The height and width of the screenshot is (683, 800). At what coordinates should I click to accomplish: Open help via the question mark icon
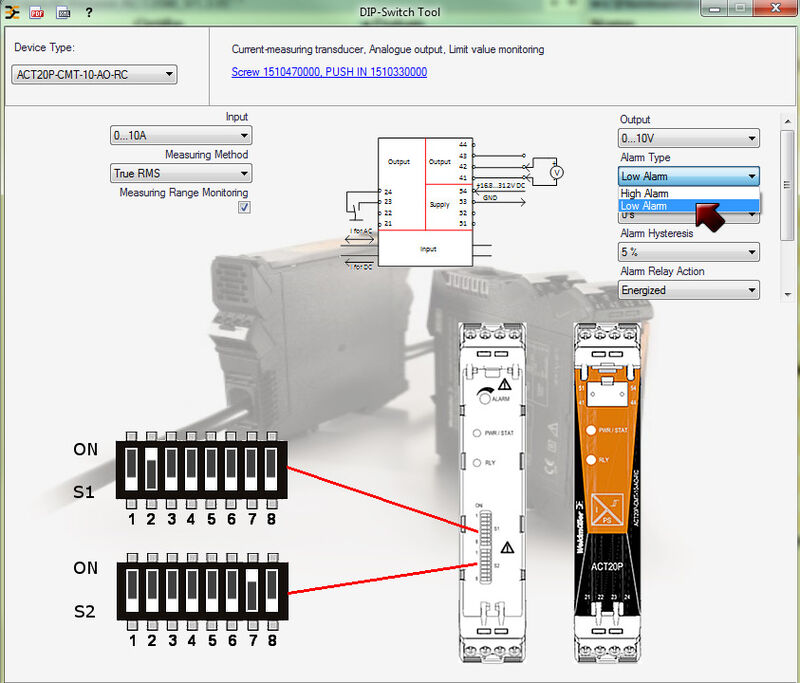click(89, 13)
